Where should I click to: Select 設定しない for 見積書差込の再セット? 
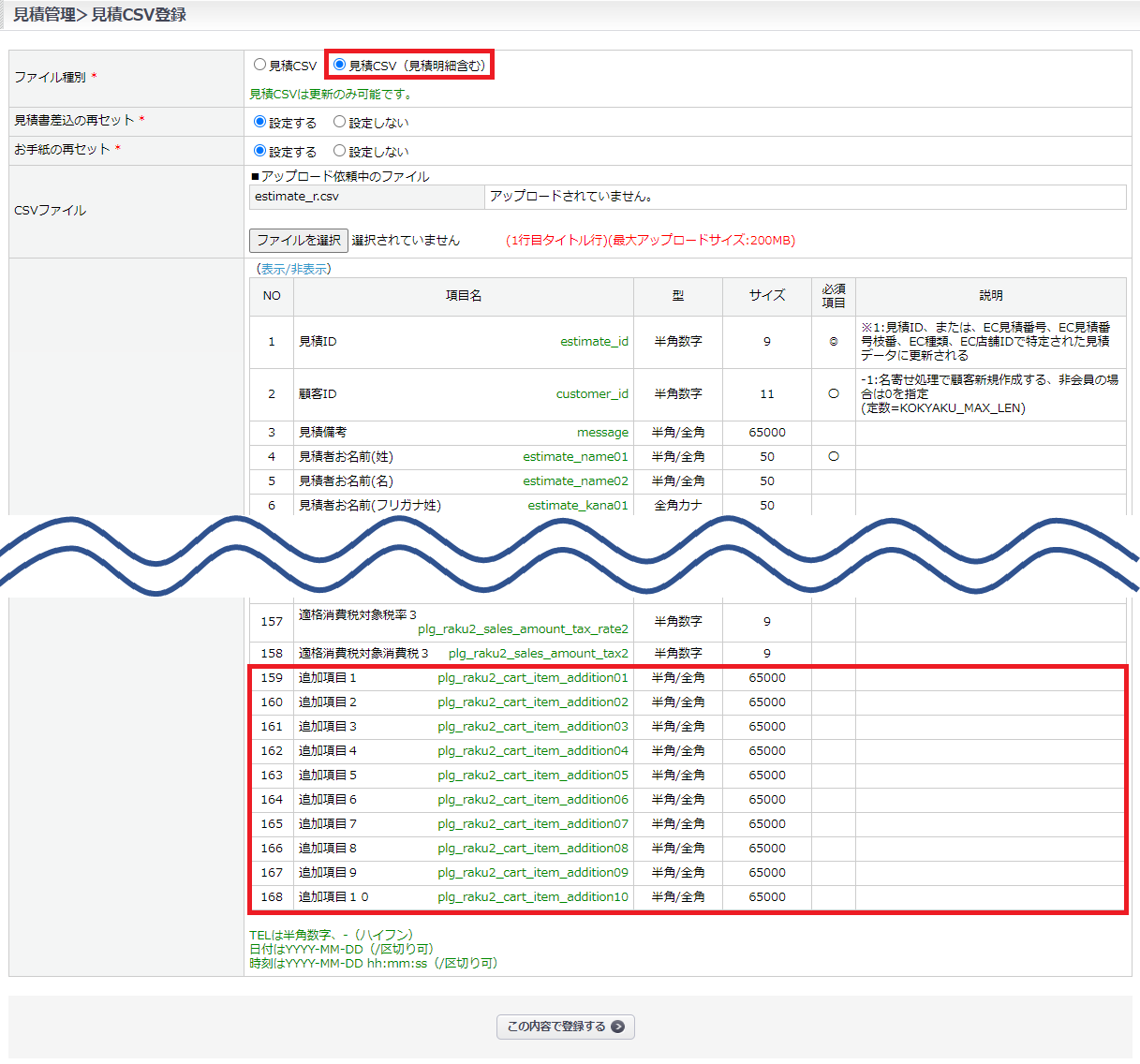(340, 122)
